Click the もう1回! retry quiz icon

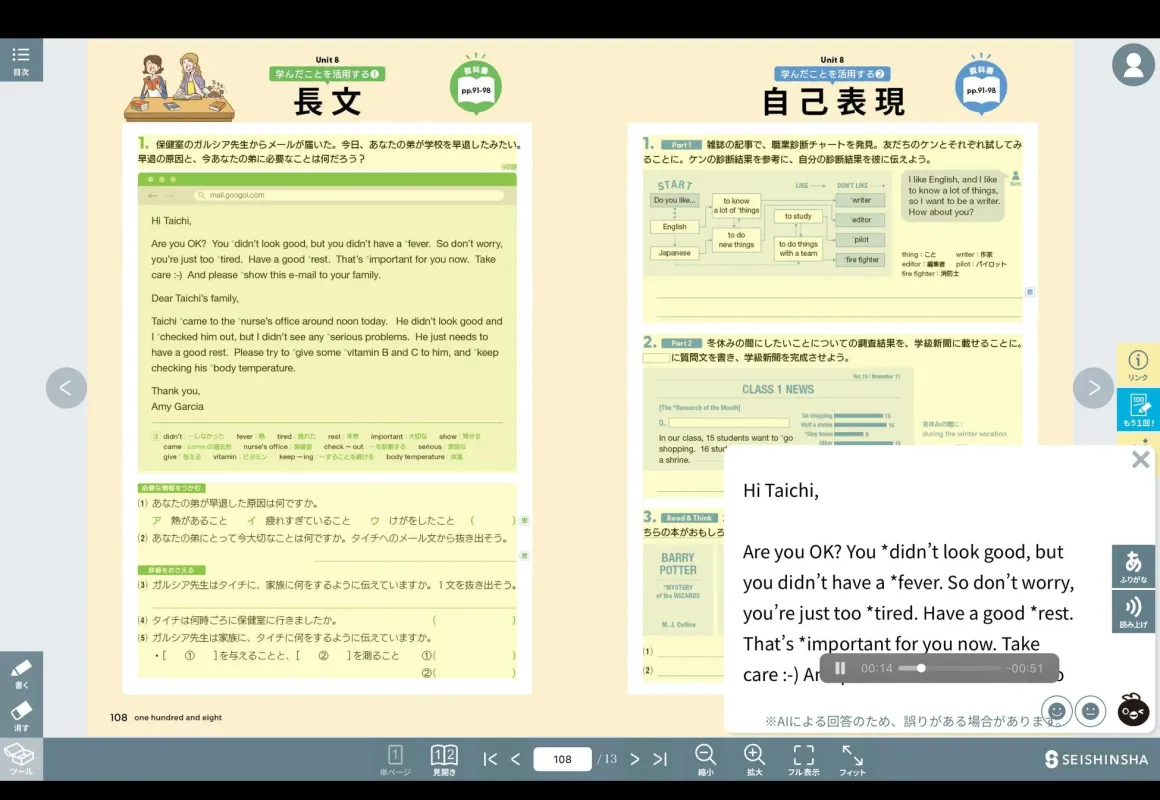click(x=1140, y=410)
